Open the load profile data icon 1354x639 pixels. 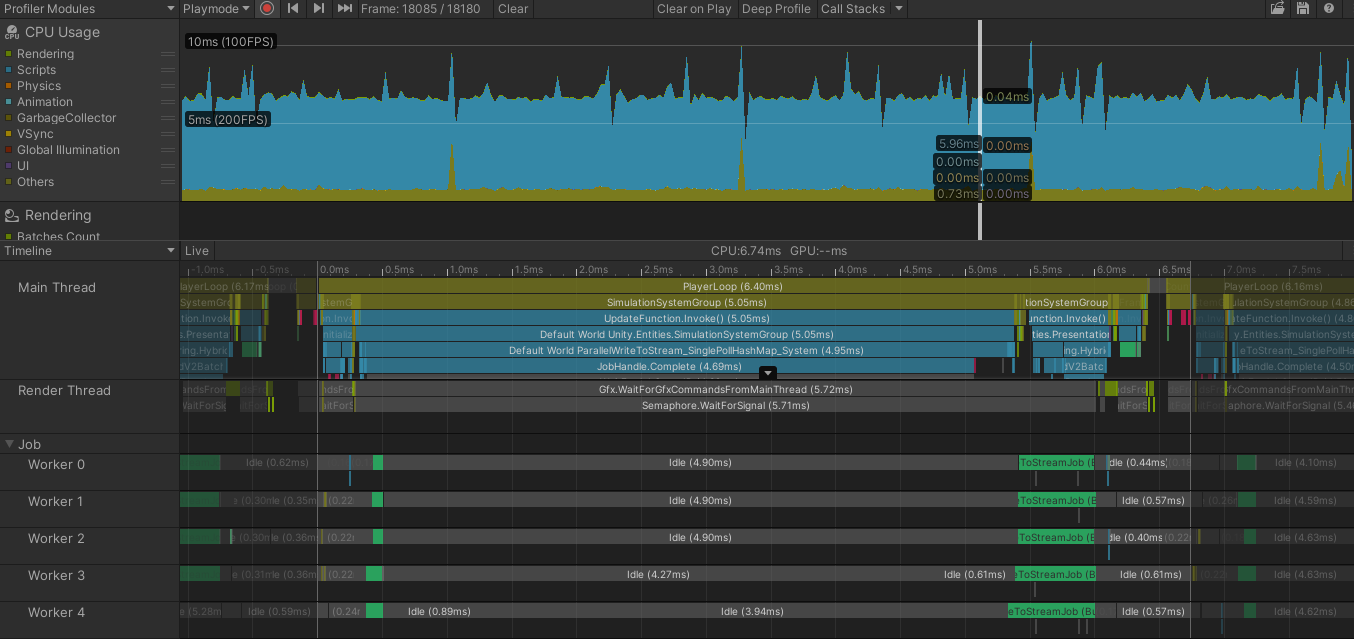1276,8
